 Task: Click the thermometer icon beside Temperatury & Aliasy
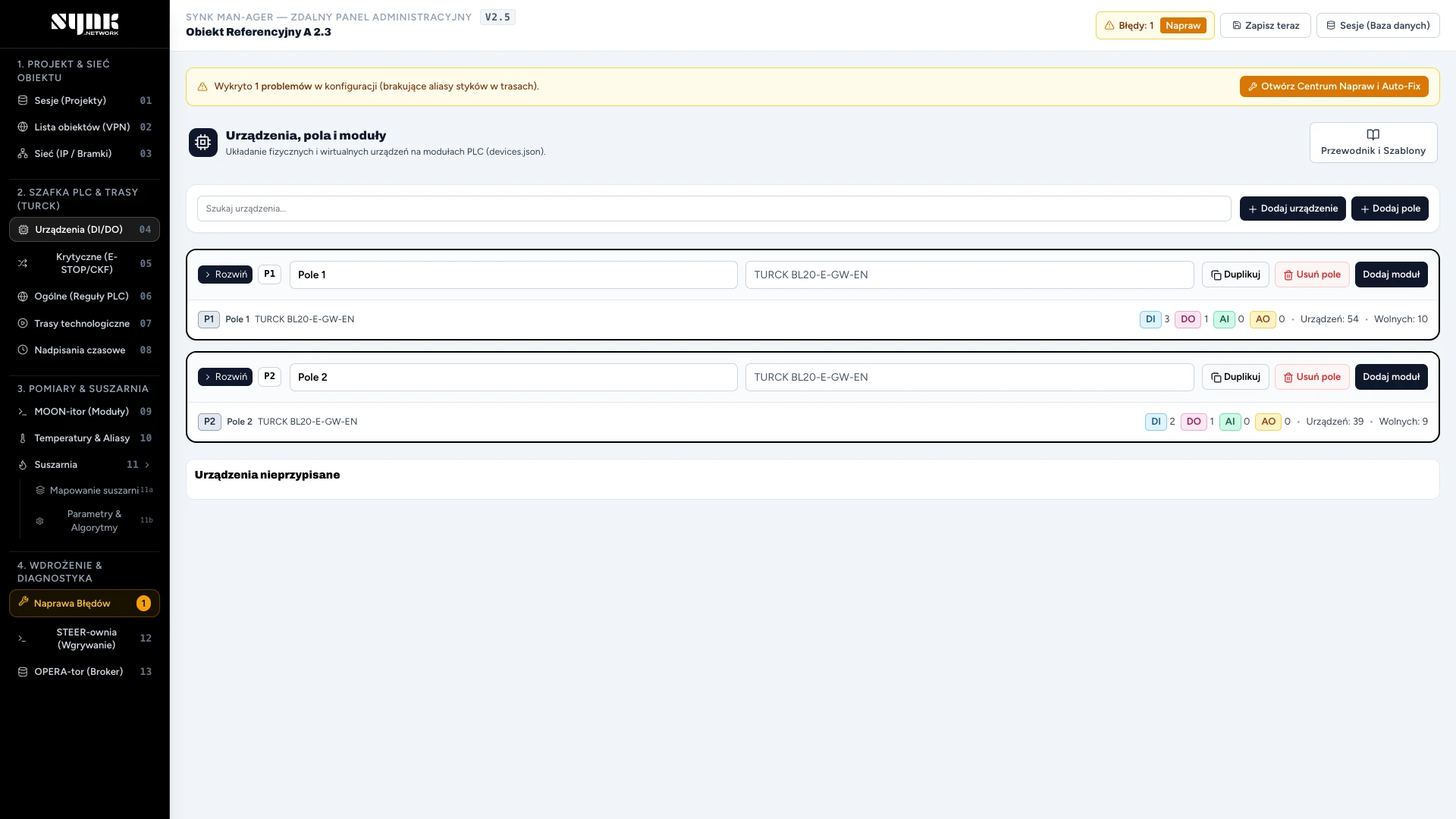tap(23, 438)
